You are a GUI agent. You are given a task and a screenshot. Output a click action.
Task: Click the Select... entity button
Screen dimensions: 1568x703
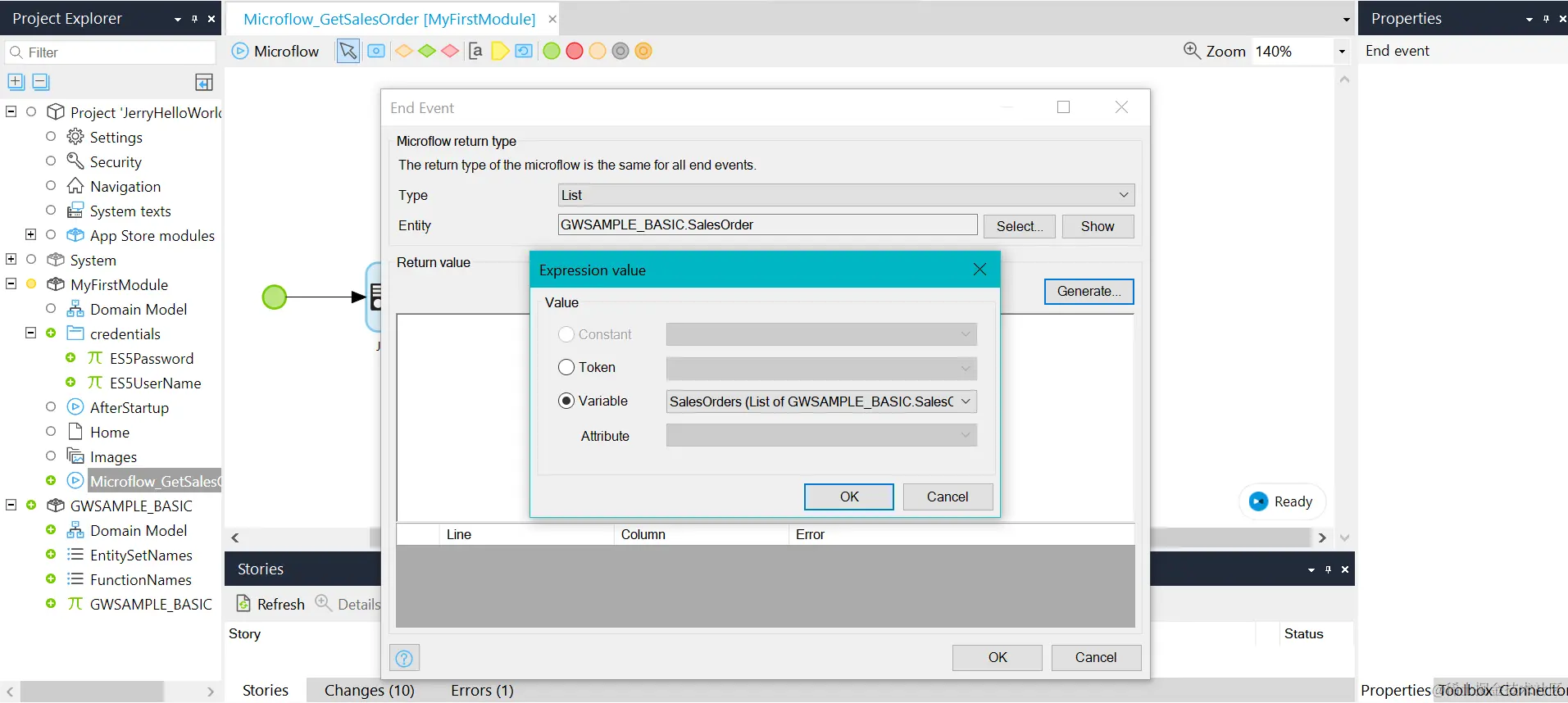tap(1019, 226)
